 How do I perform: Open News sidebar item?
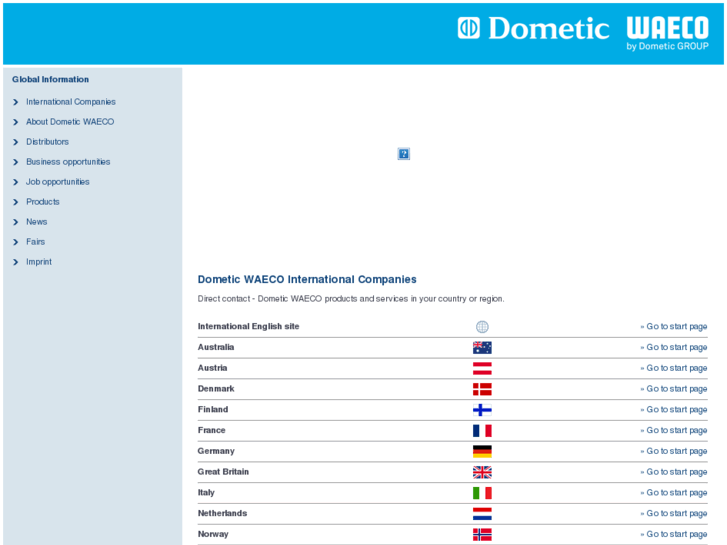(37, 222)
